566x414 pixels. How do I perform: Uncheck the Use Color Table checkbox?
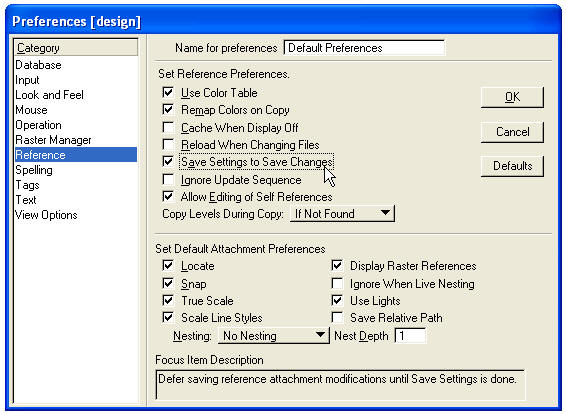[x=168, y=92]
